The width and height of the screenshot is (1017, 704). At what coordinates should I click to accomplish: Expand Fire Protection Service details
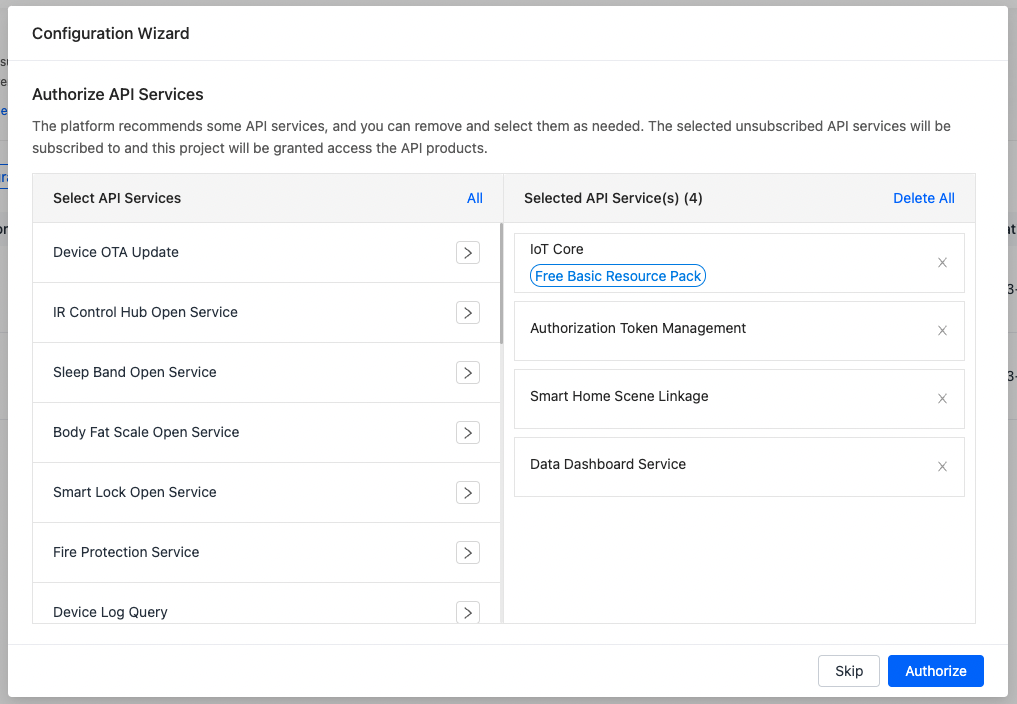[467, 552]
